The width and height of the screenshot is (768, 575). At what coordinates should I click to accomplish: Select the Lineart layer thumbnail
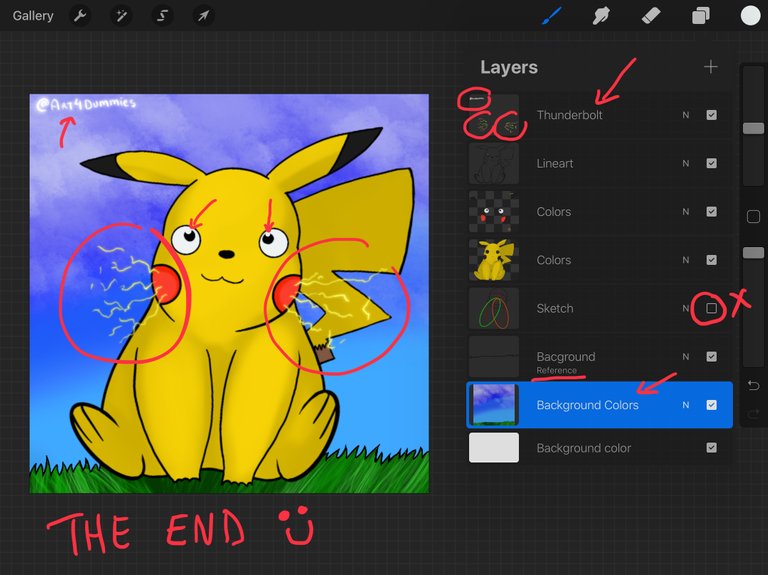click(494, 164)
